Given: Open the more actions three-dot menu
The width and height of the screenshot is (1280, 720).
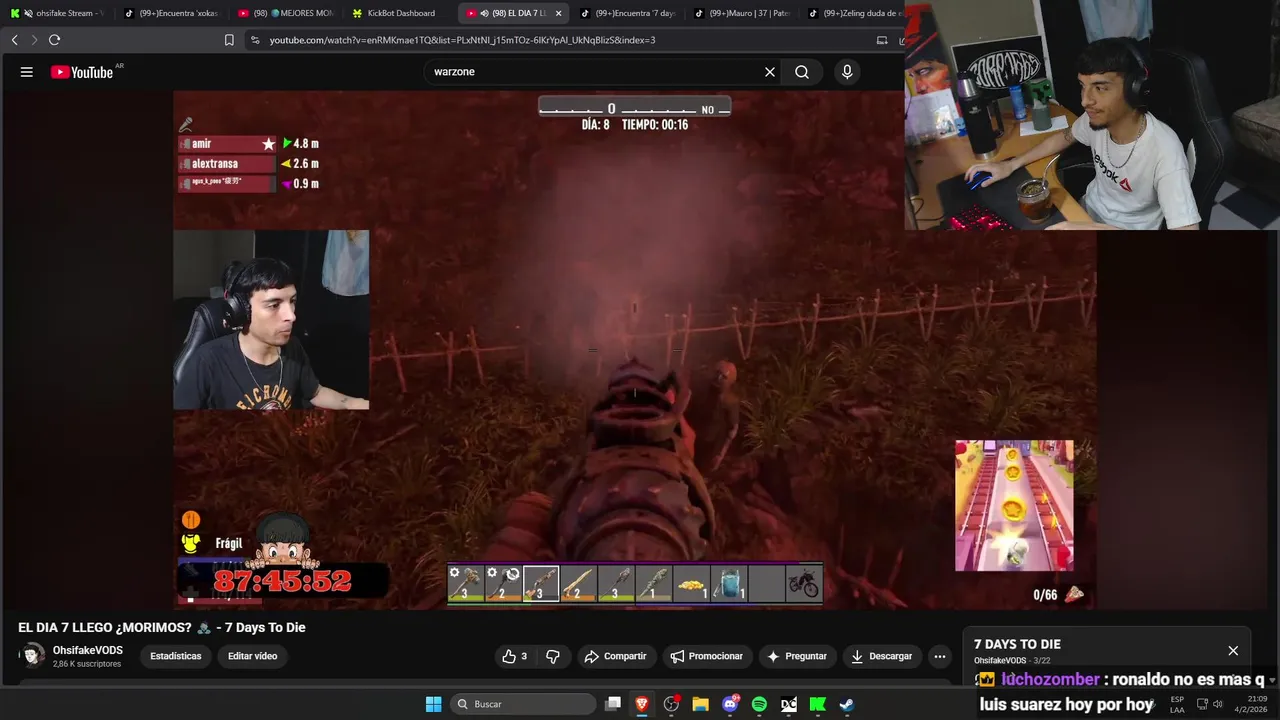Looking at the screenshot, I should [x=939, y=656].
